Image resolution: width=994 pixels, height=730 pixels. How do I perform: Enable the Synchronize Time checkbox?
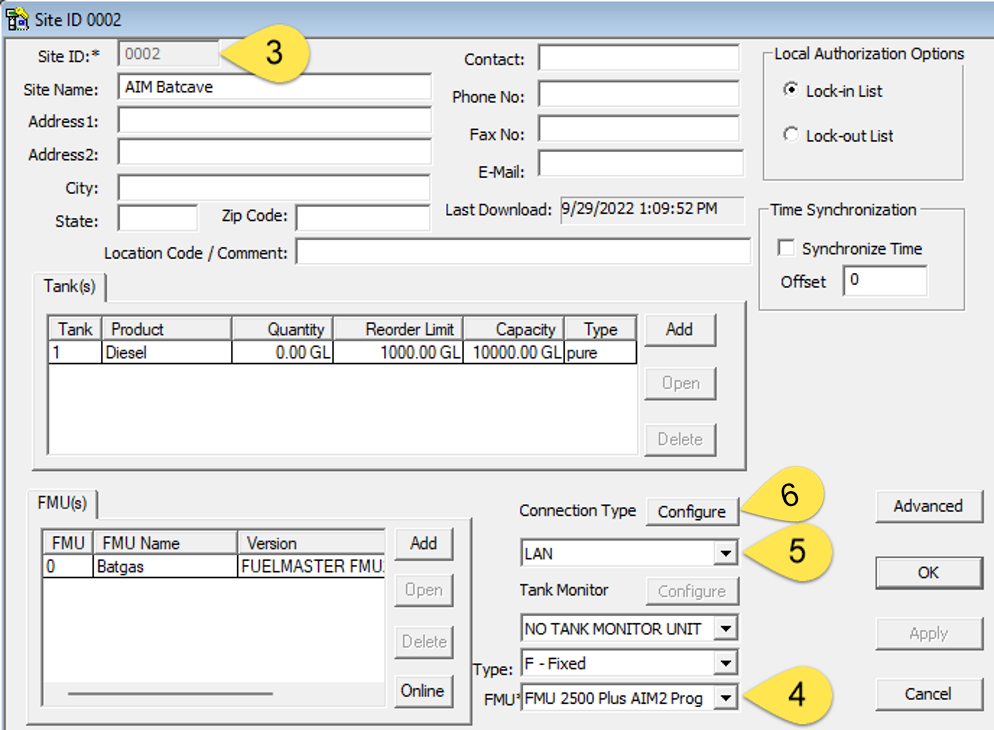[x=786, y=248]
